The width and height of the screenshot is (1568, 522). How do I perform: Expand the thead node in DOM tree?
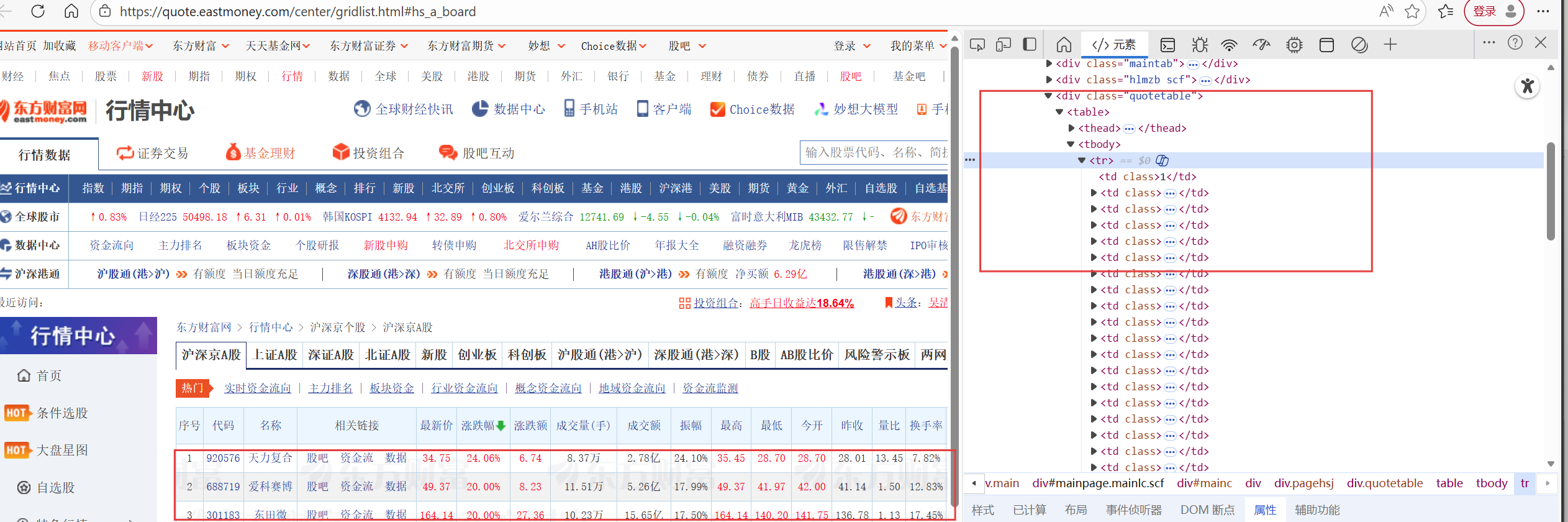click(x=1071, y=128)
